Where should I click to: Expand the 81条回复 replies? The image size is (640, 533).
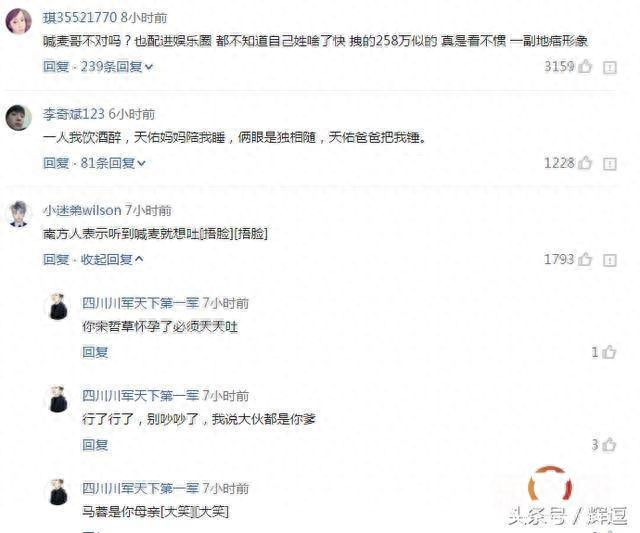click(x=113, y=163)
